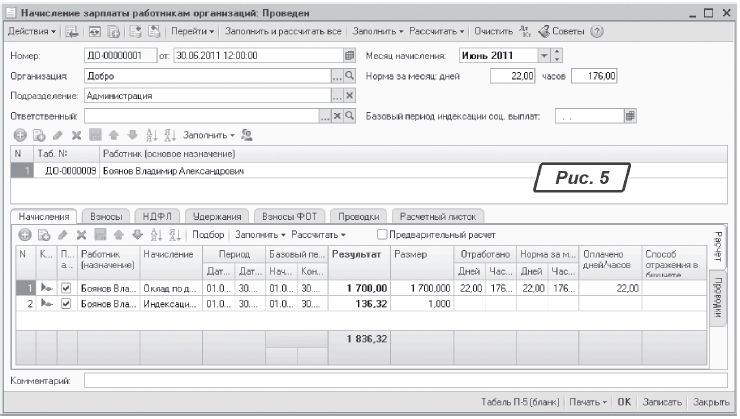Open calendar for базовый период индексации
740x419 pixels.
(630, 116)
